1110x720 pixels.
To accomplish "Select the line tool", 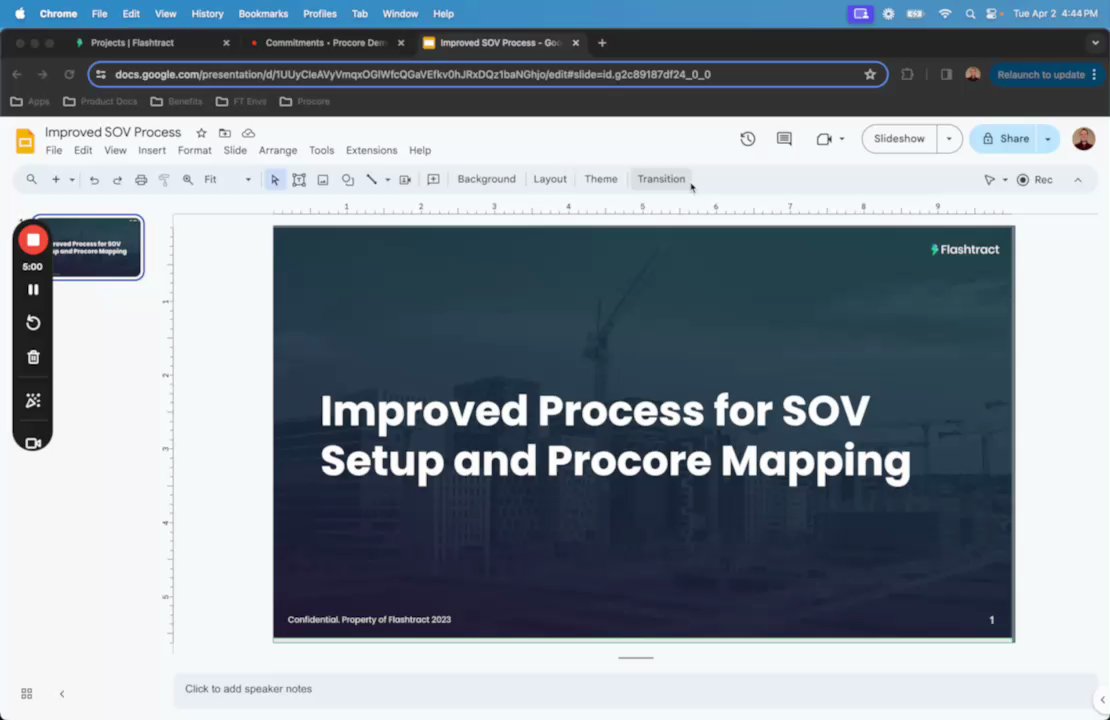I will [372, 180].
